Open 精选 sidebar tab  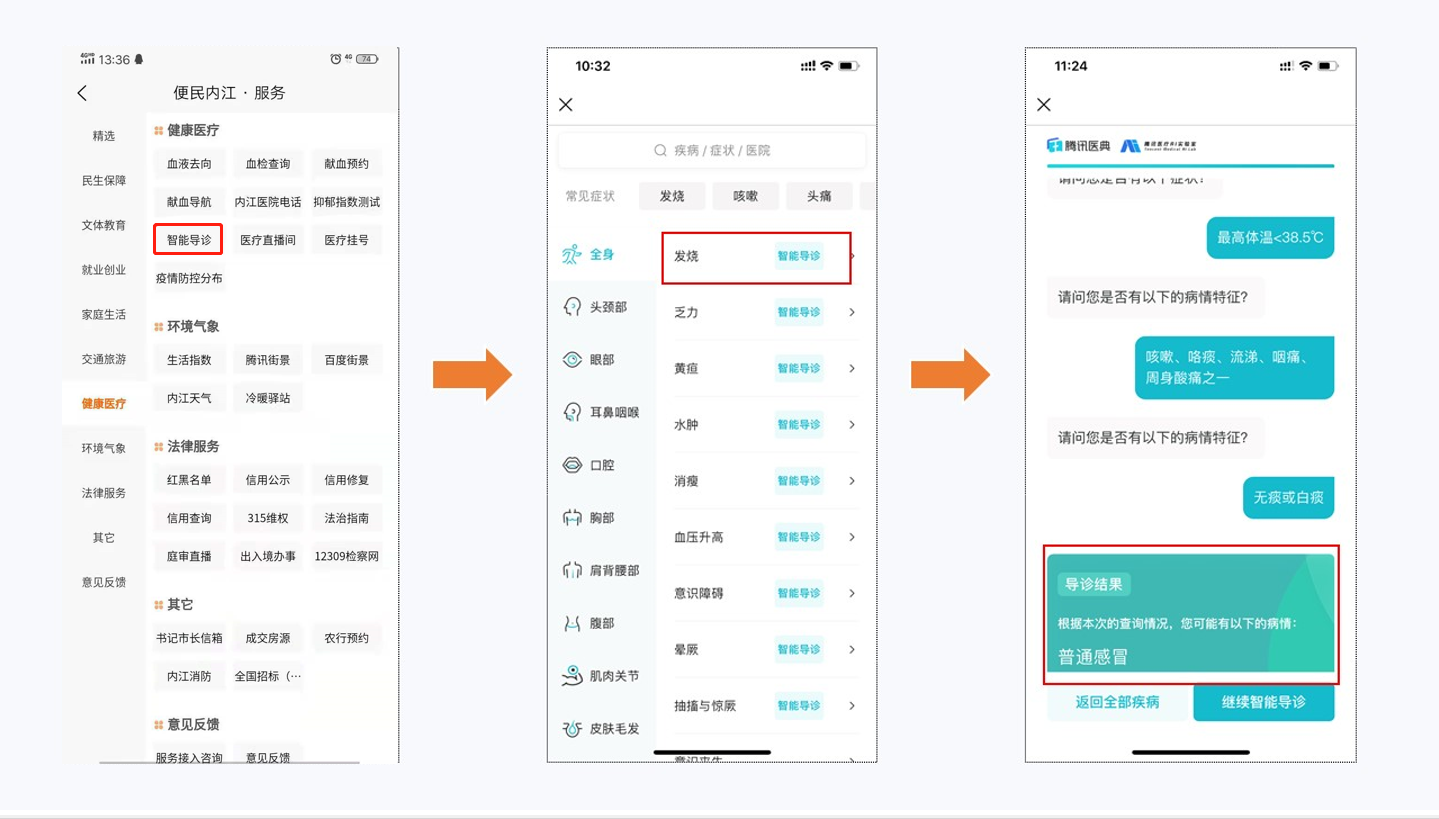[x=104, y=136]
